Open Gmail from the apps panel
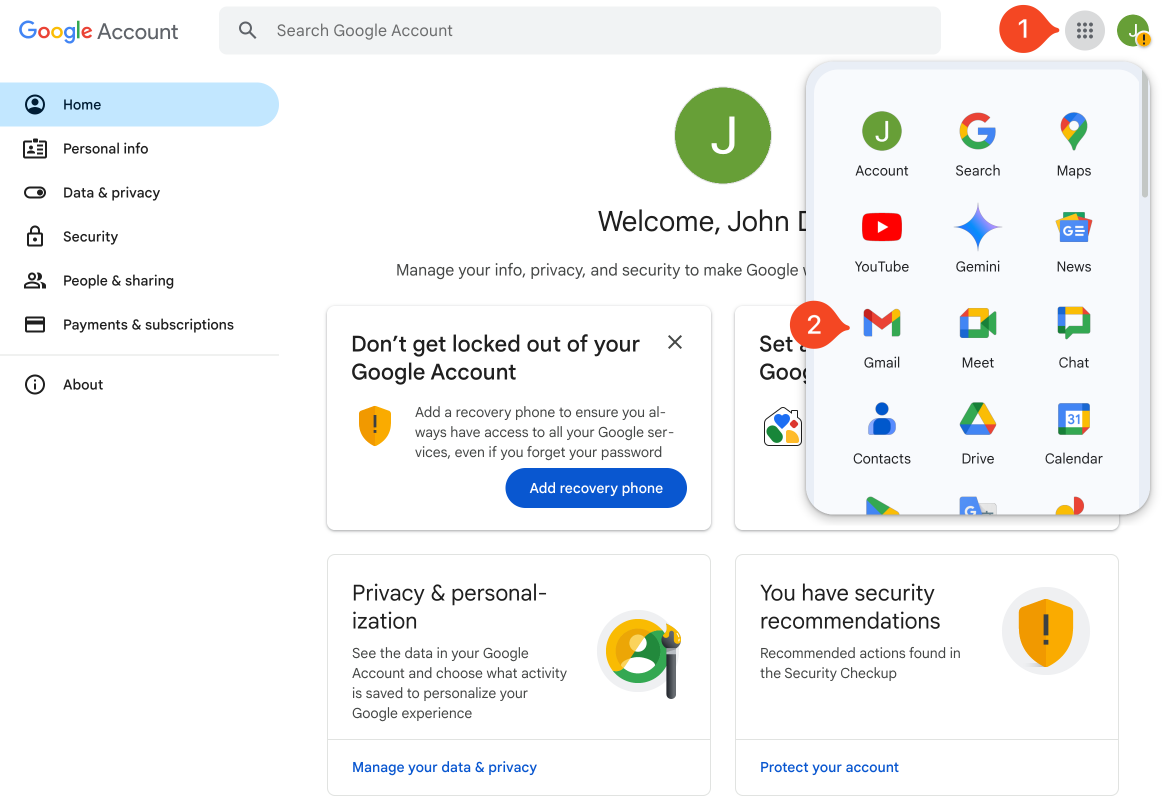This screenshot has height=811, width=1164. (882, 324)
